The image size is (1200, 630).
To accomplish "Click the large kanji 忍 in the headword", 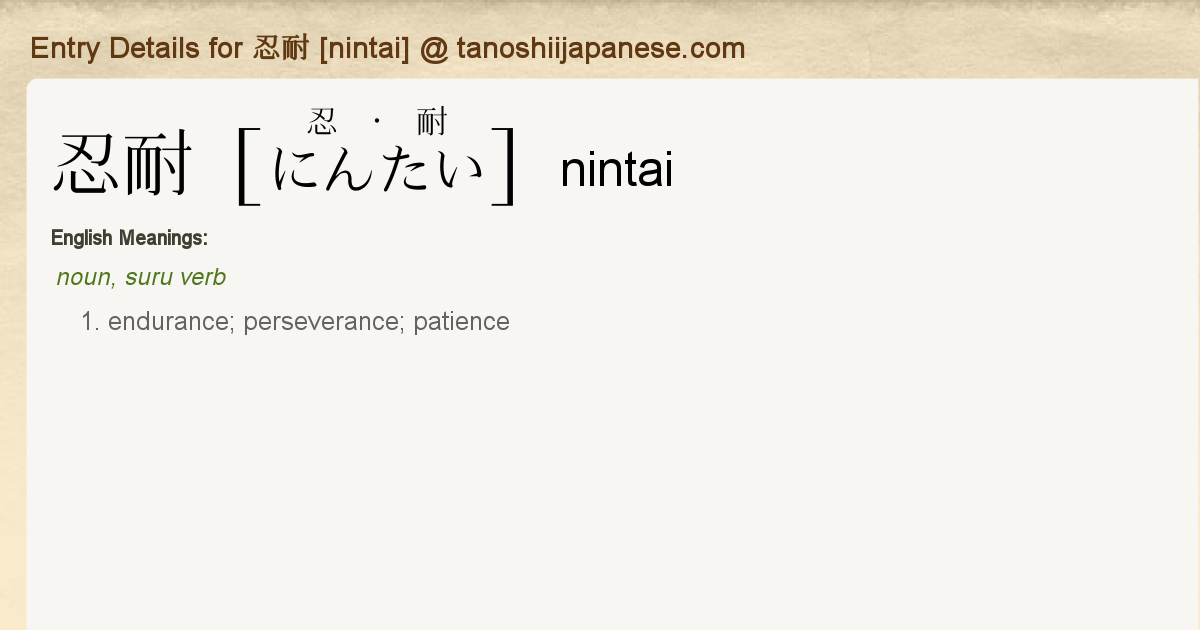I will coord(87,166).
